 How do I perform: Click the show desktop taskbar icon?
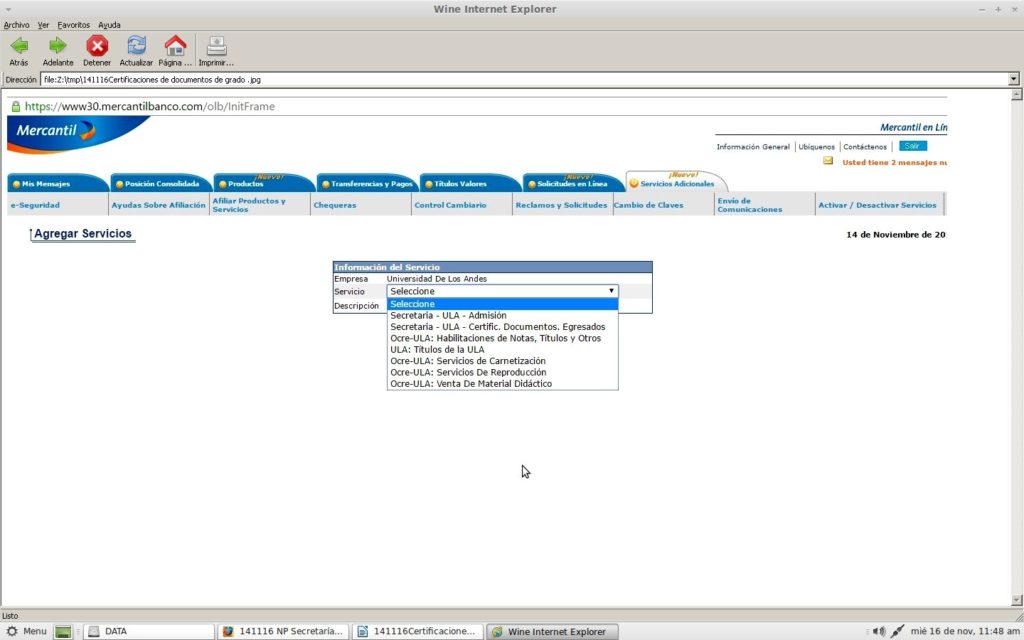coord(63,632)
